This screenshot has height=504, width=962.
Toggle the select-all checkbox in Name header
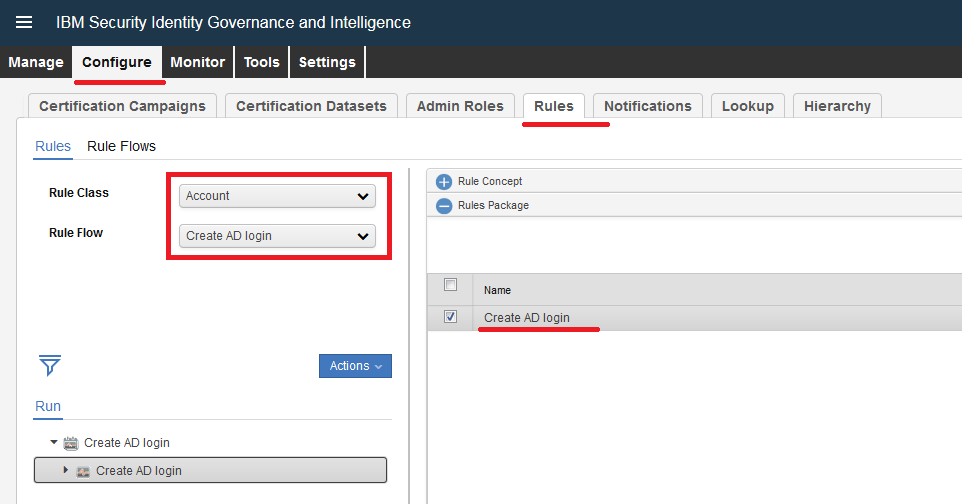click(450, 284)
